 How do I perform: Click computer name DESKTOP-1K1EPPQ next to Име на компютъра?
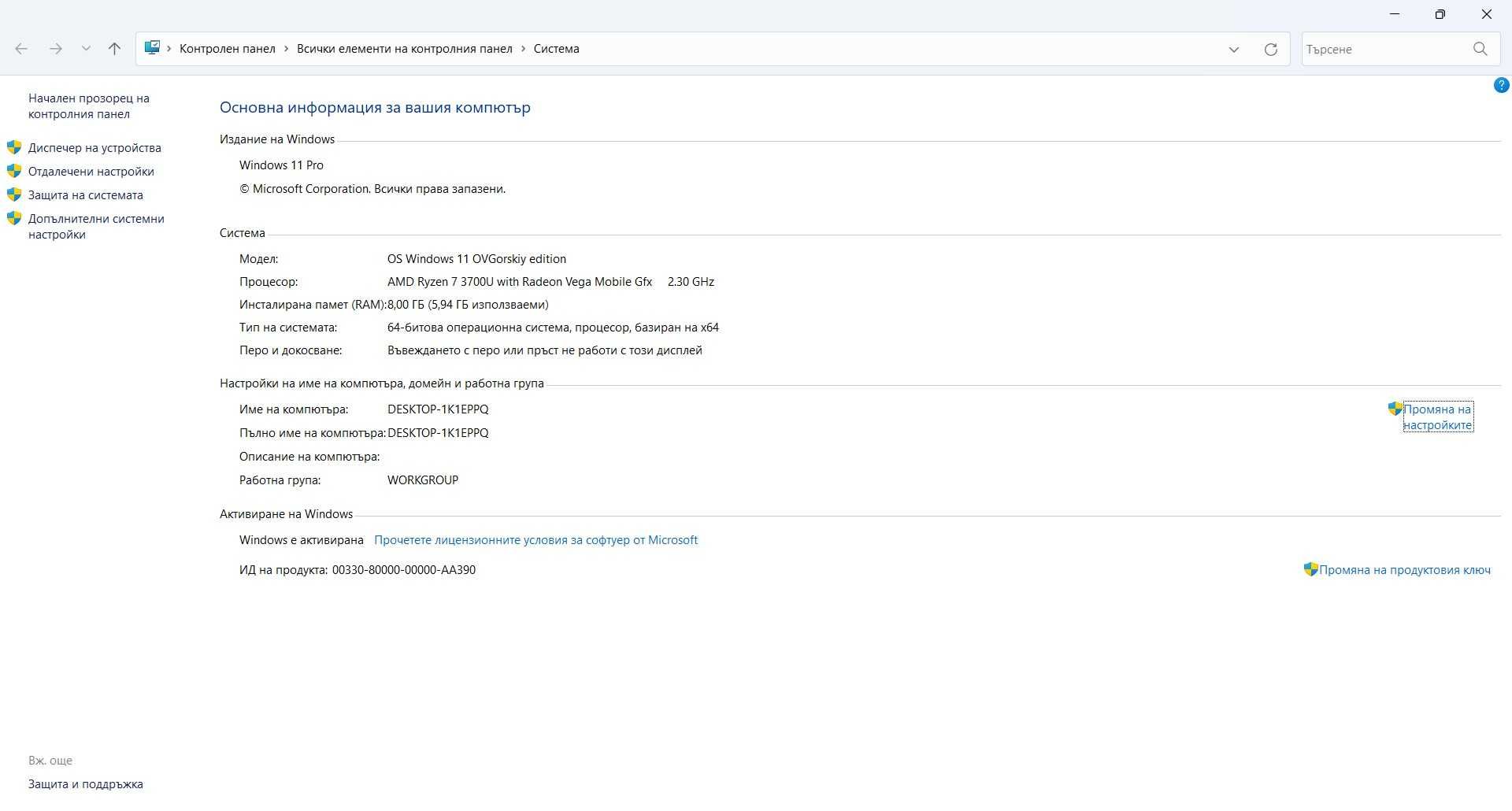coord(438,409)
